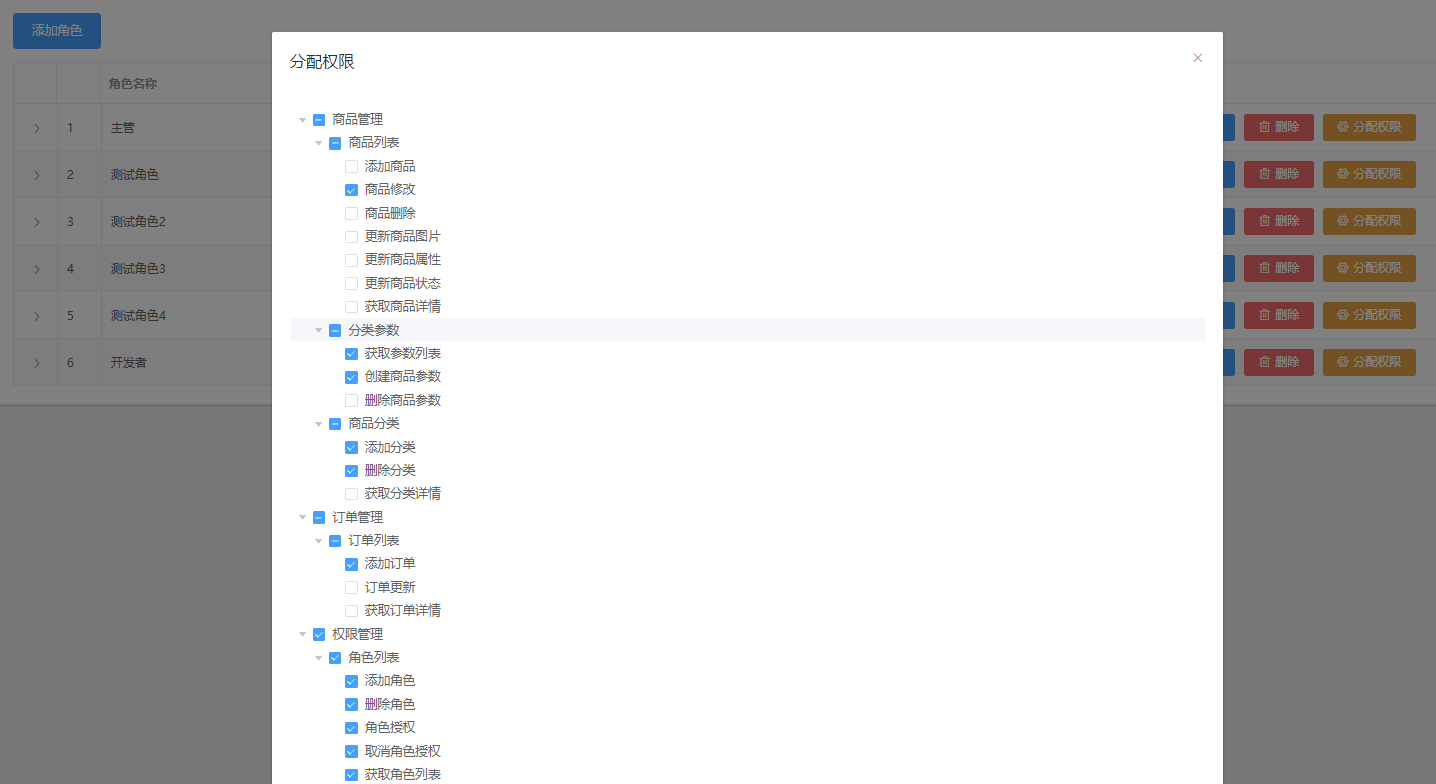Screen dimensions: 1436x784
Task: Click 删除 button in the 测试角色2 row
Action: (x=1279, y=221)
